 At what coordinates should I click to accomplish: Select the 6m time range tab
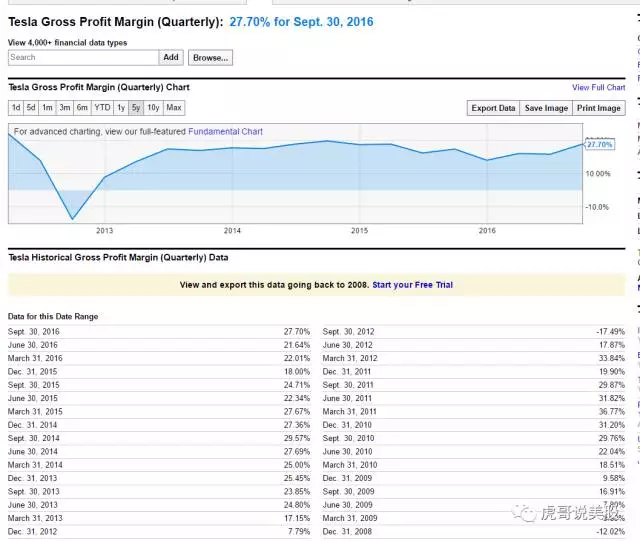pos(82,108)
